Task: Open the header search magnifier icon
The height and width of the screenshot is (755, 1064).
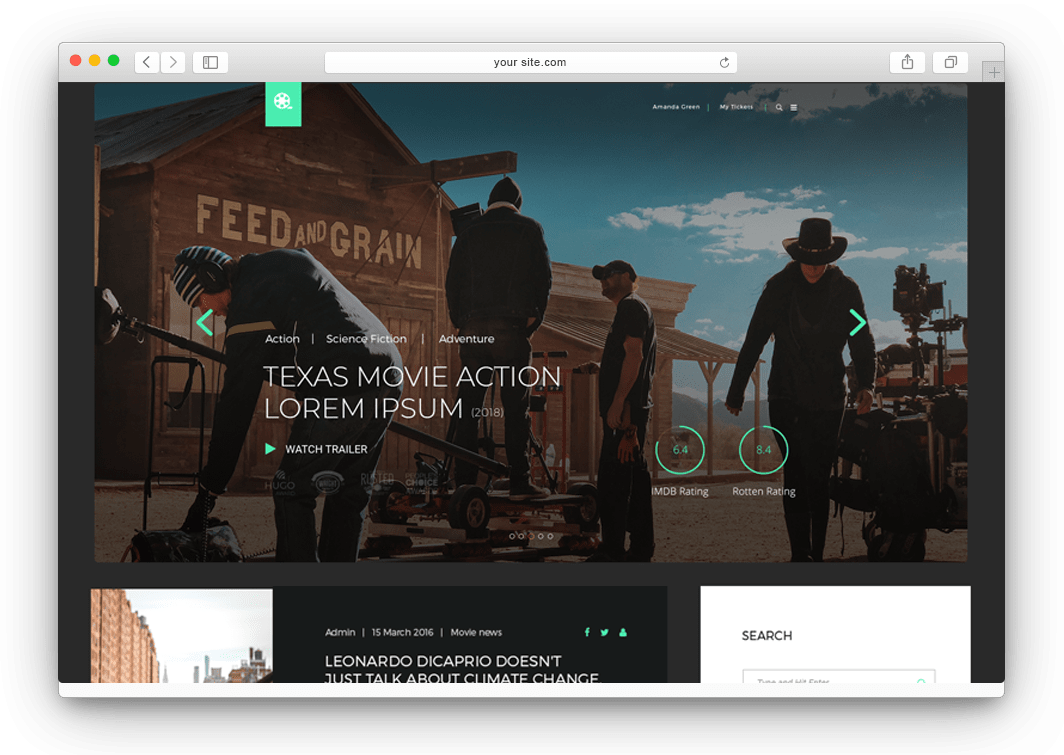Action: 779,107
